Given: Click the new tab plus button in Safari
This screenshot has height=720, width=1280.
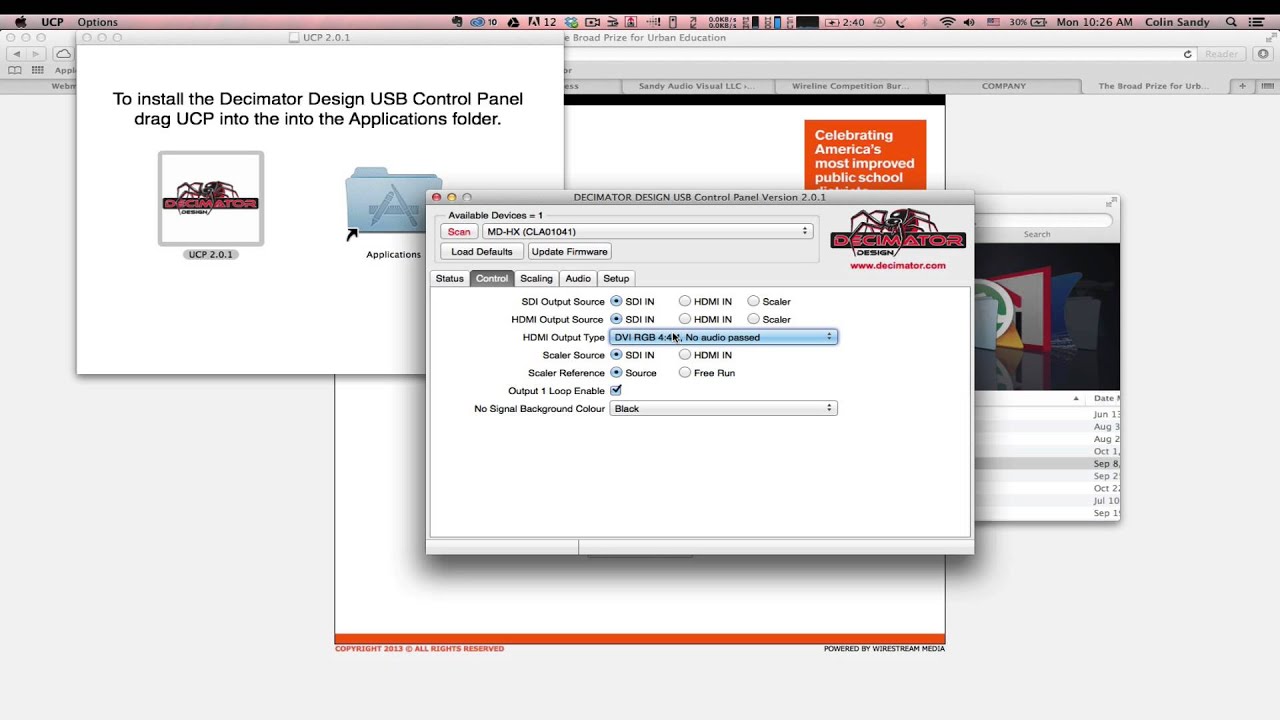Looking at the screenshot, I should (x=1243, y=86).
